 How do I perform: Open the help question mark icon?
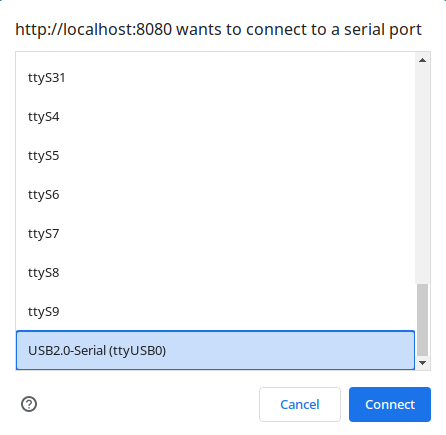tap(29, 404)
